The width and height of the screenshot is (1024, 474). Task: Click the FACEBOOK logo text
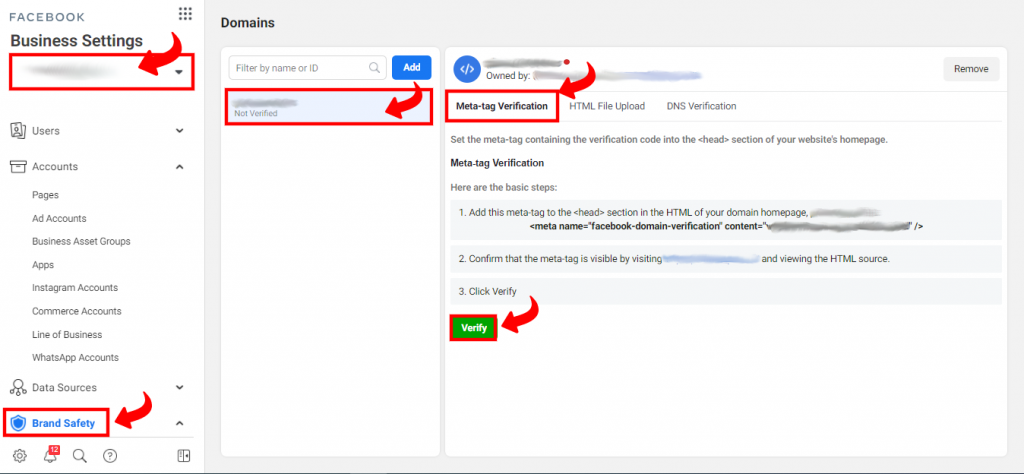47,16
